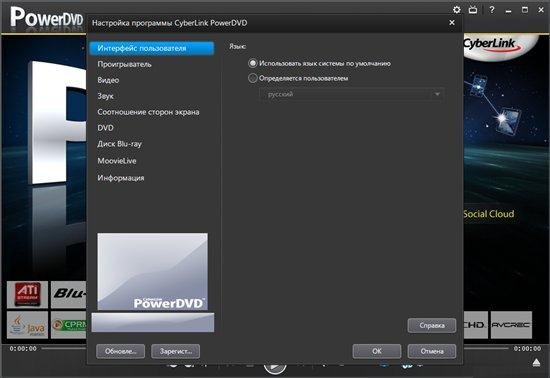Screen dimensions: 550x378
Task: Click the Отмена cancel button
Action: (x=432, y=351)
